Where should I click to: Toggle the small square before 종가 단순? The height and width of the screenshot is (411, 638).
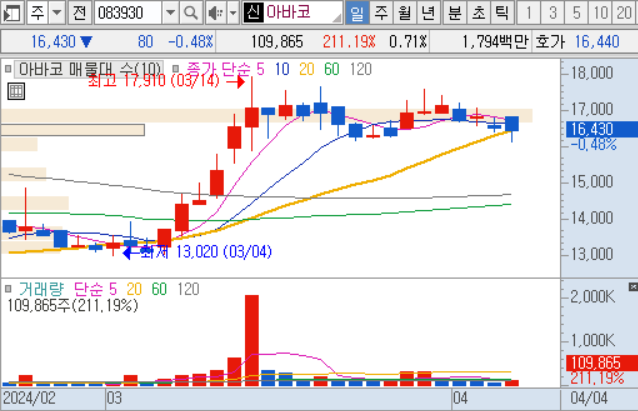[176, 69]
